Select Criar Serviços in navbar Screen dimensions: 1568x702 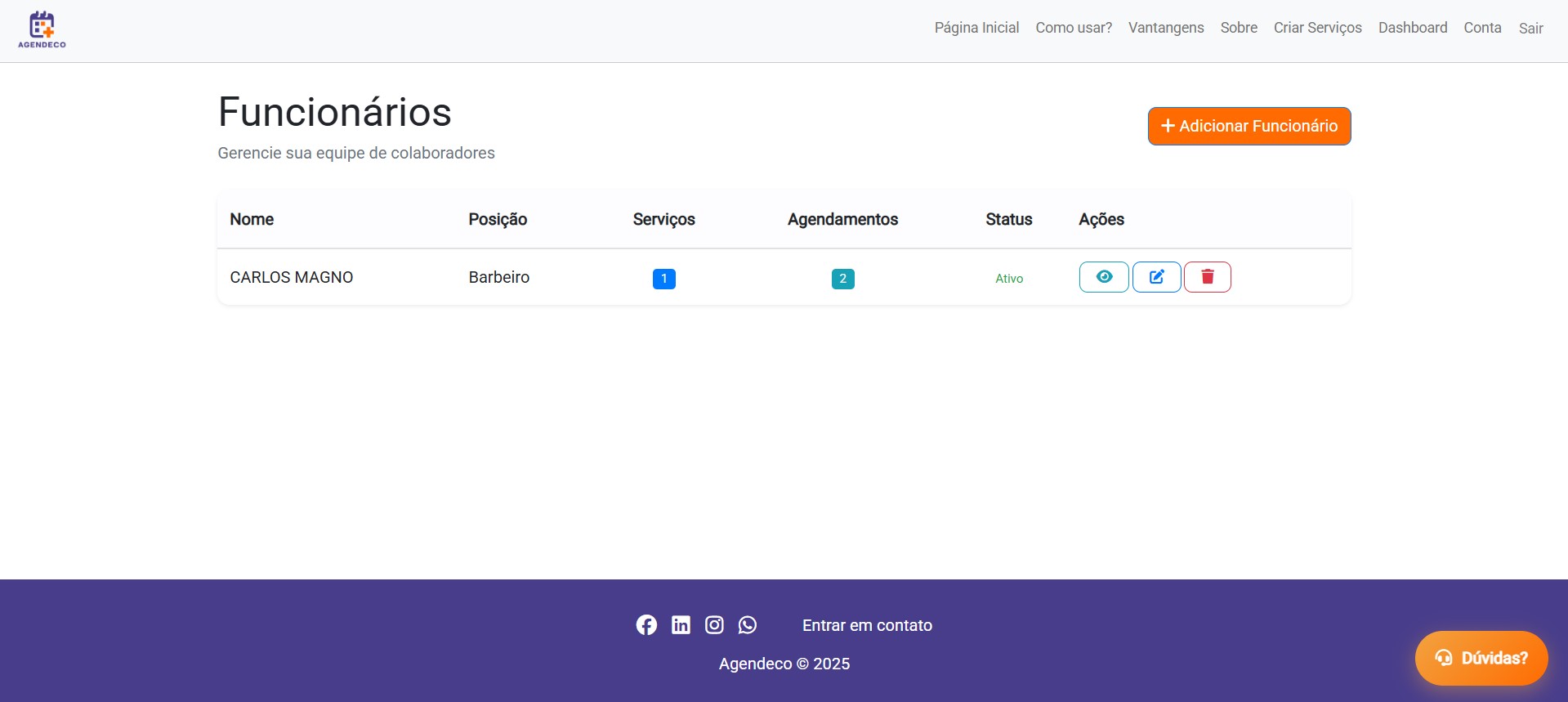coord(1317,28)
